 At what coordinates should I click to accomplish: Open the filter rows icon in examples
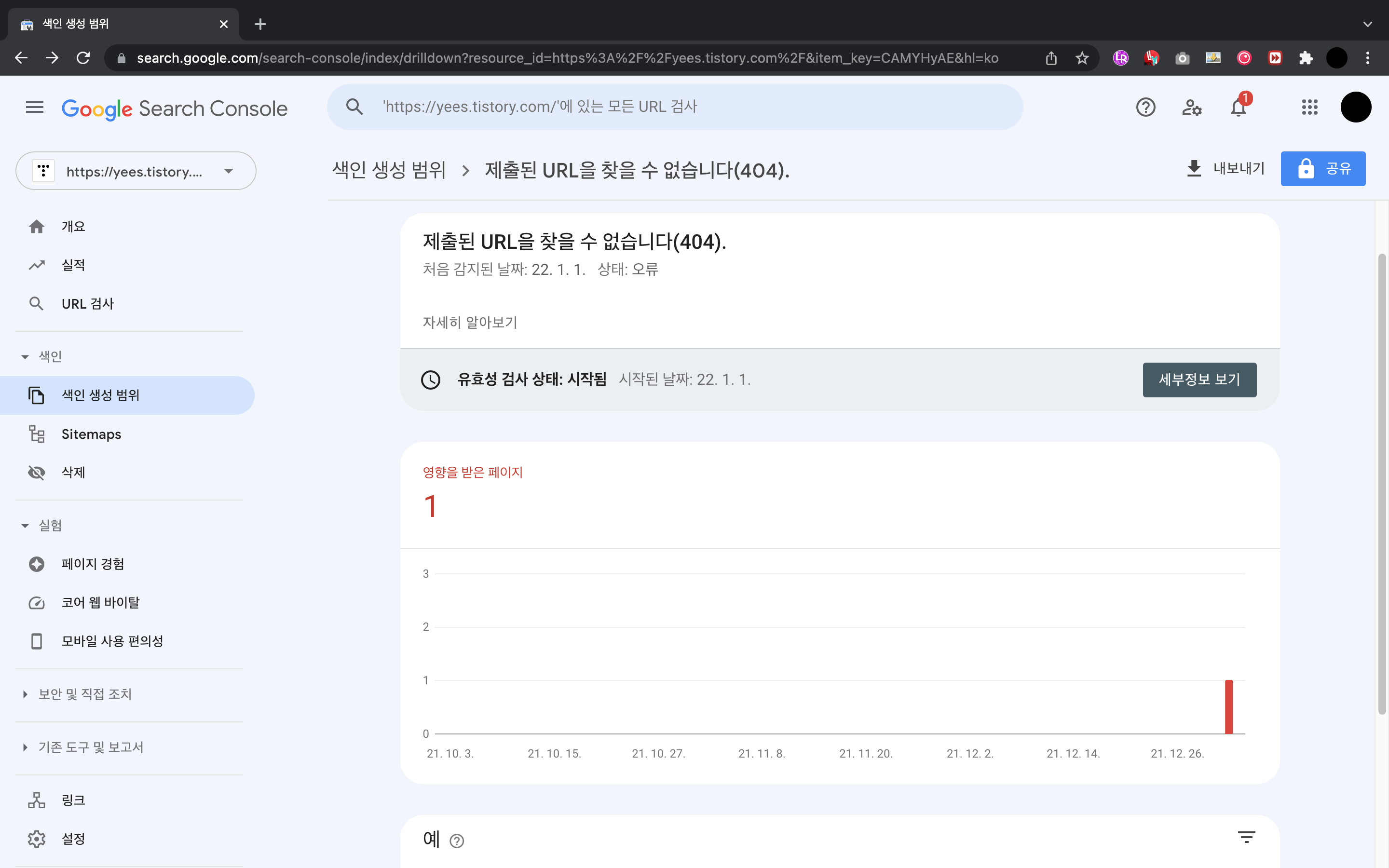click(1246, 838)
